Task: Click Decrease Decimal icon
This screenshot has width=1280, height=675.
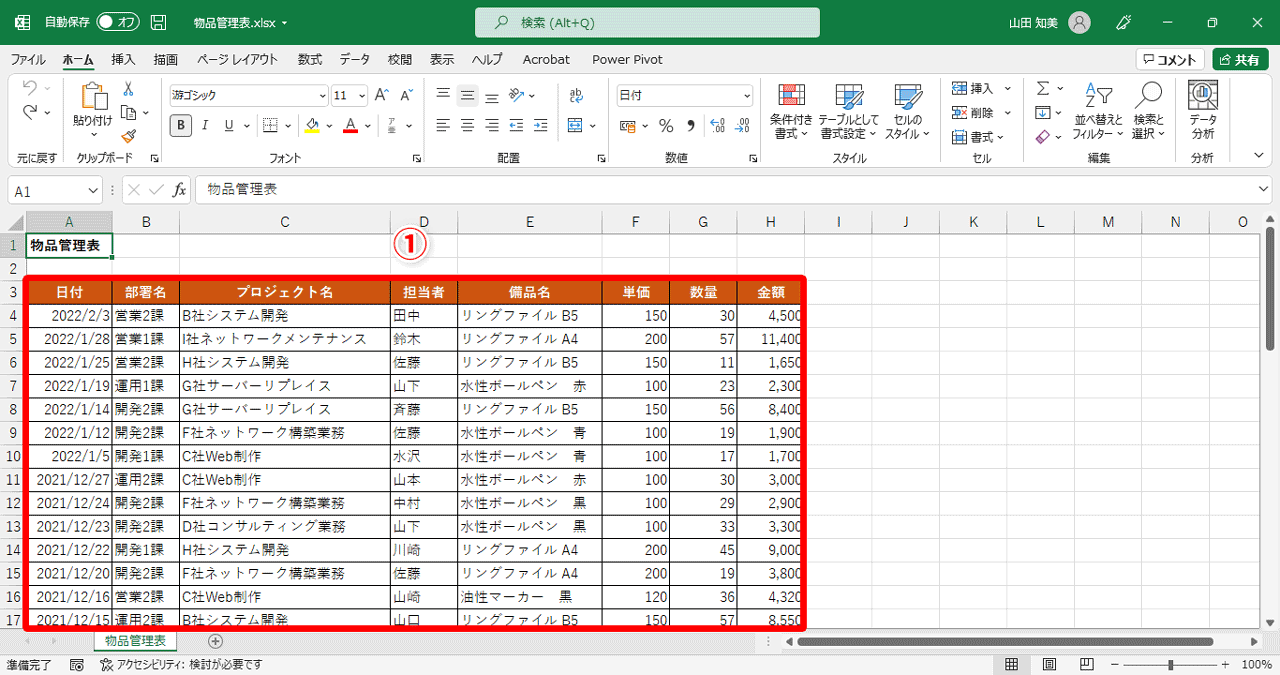Action: click(742, 125)
